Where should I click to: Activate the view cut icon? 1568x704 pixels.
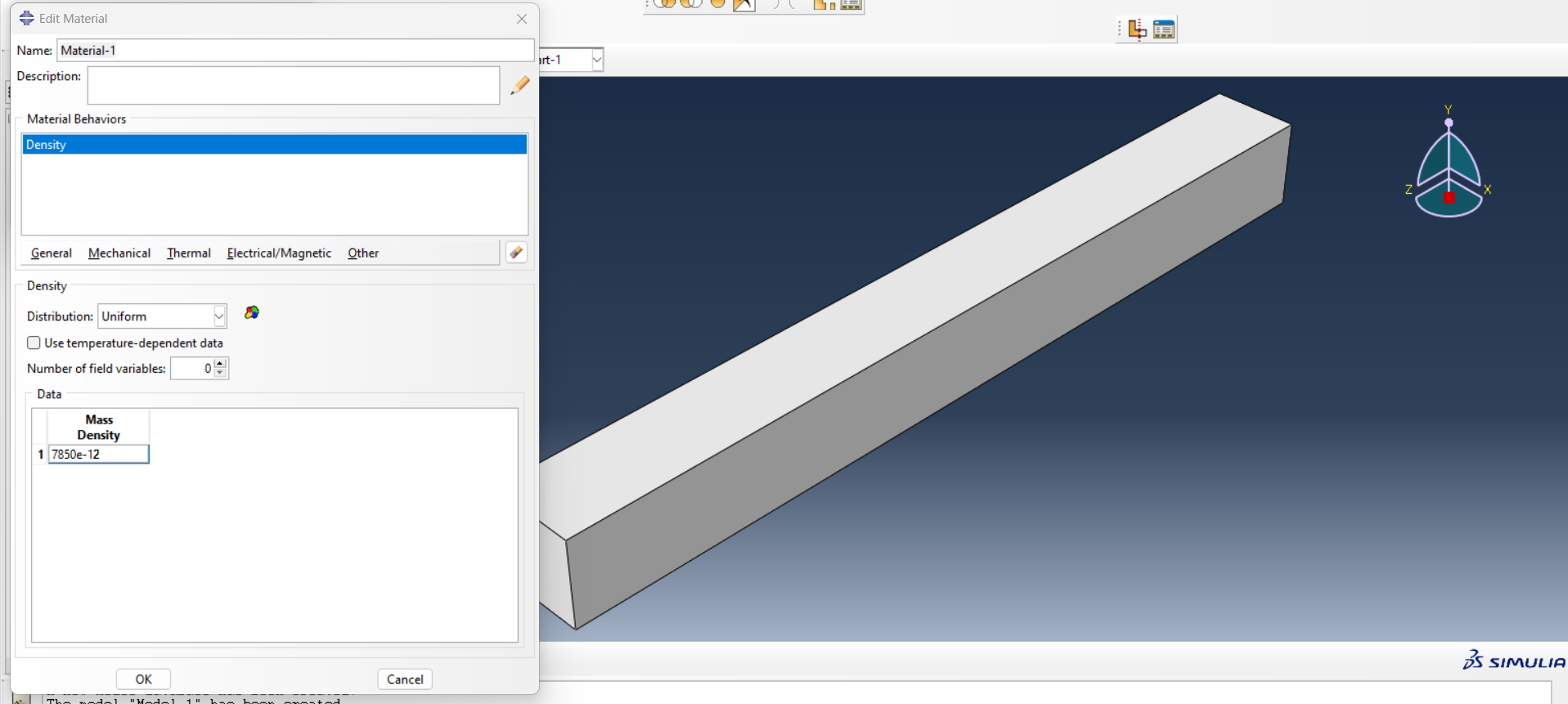coord(1138,30)
